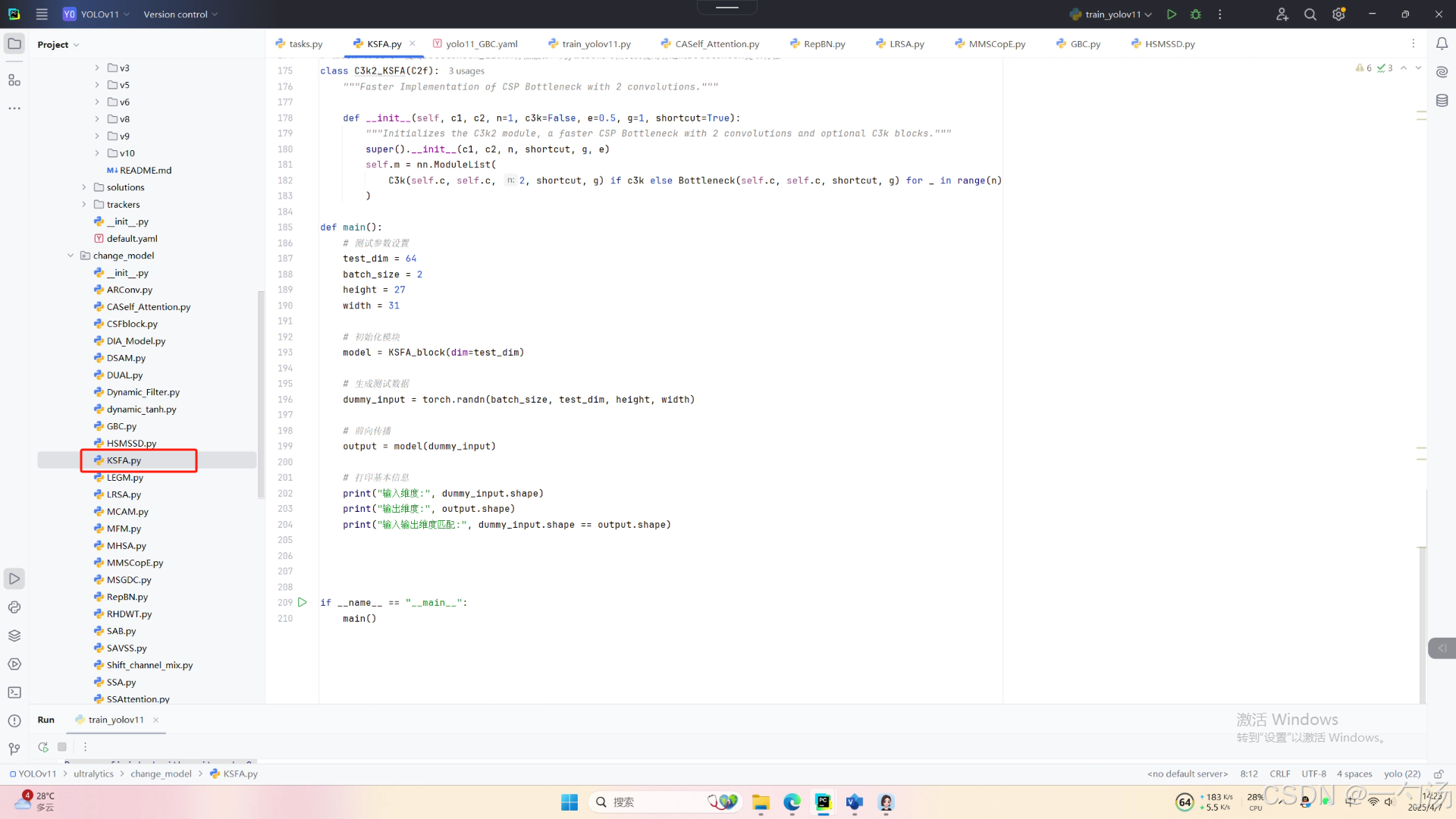Switch to the RepBN.py editor tab
This screenshot has height=819, width=1456.
[824, 44]
